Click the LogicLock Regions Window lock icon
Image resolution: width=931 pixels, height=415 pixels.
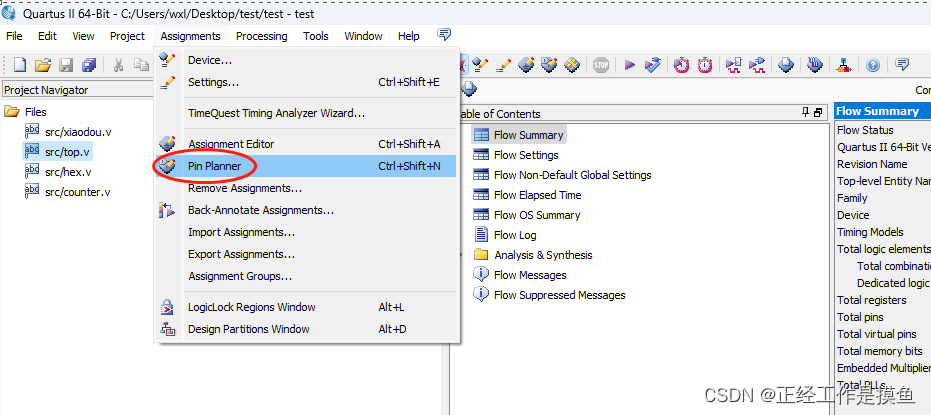coord(168,307)
